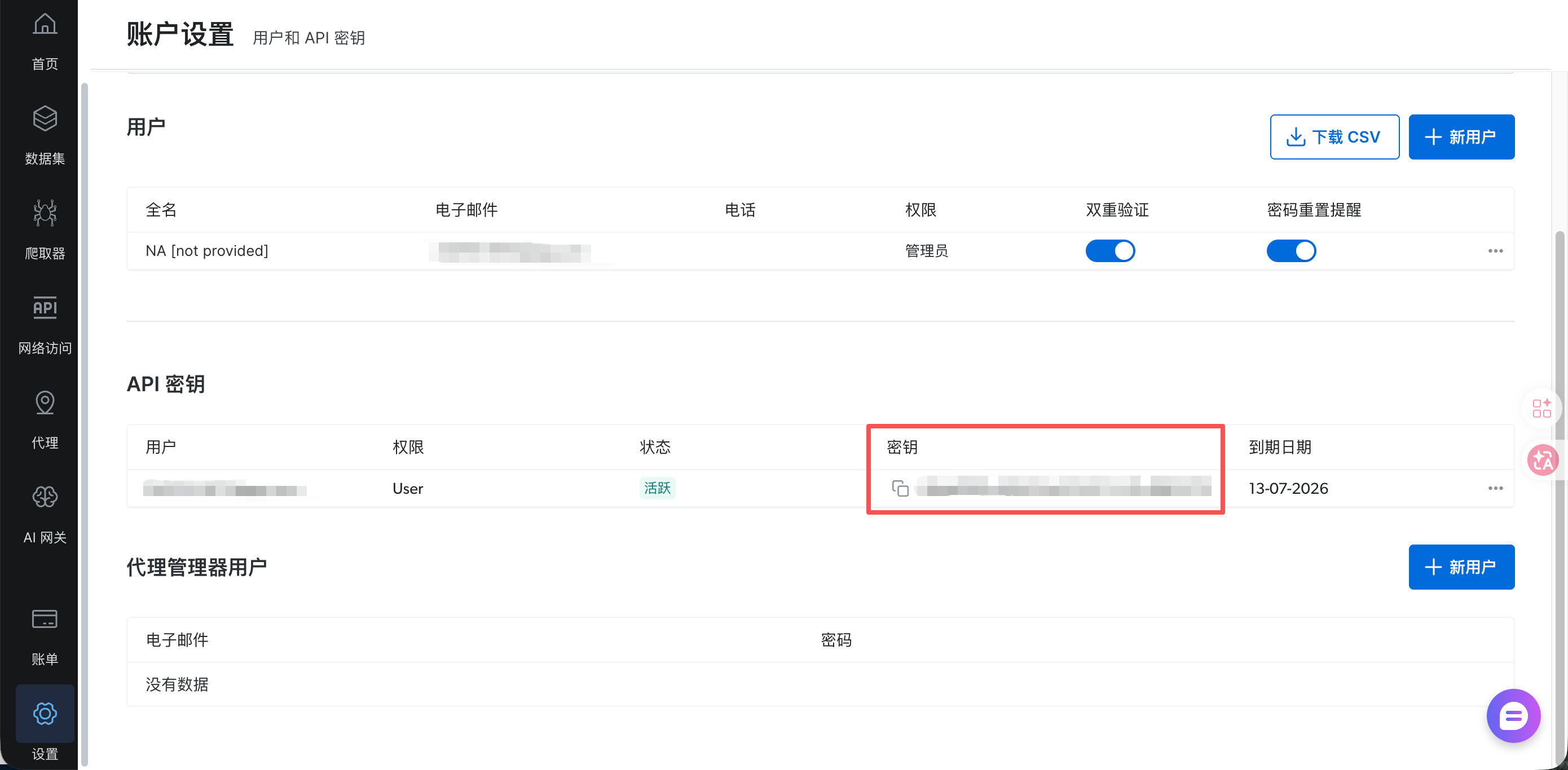Select the Proxy location pin icon
This screenshot has height=770, width=1568.
pos(45,402)
